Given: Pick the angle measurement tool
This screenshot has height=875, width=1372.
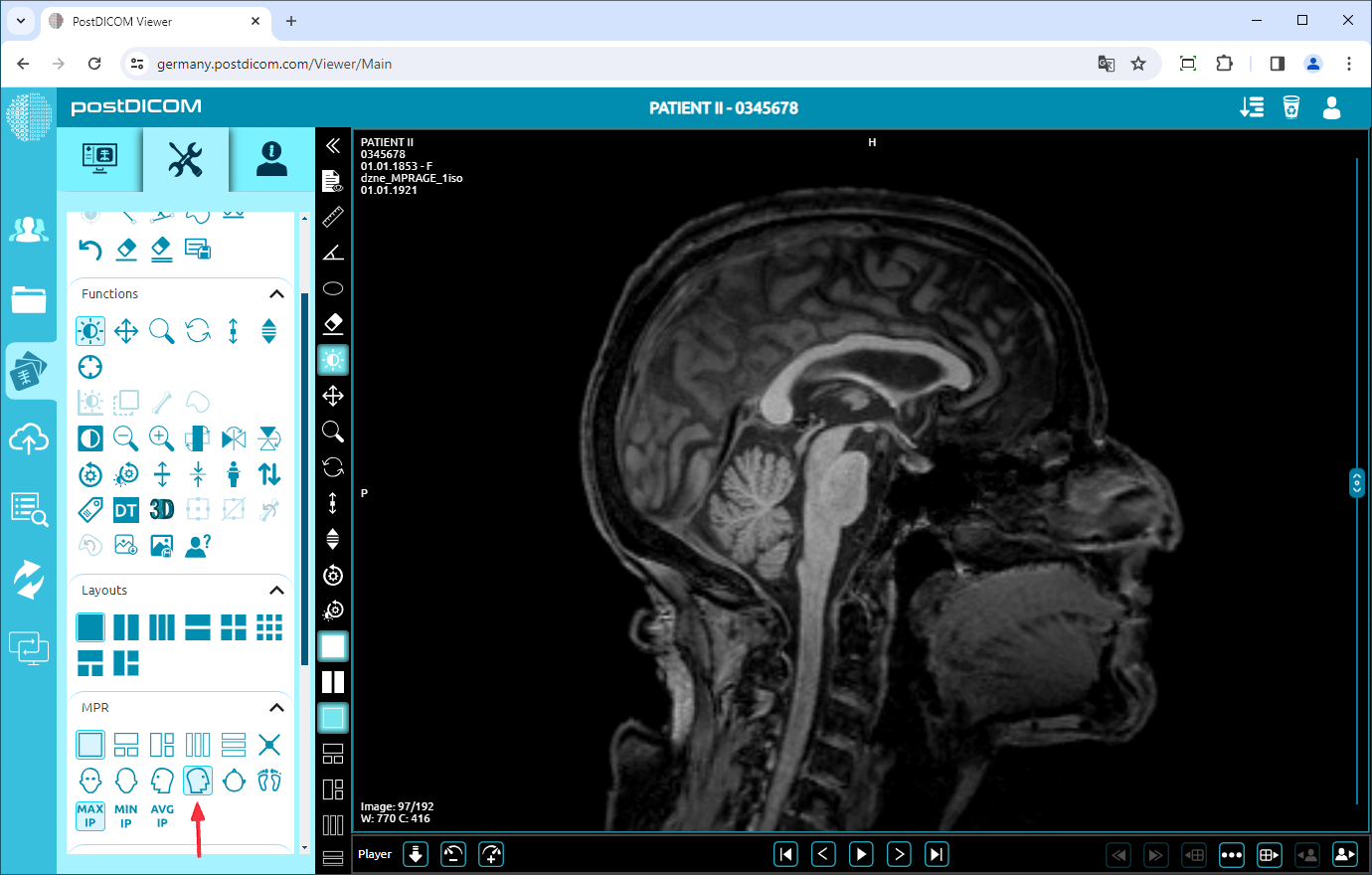Looking at the screenshot, I should (x=333, y=253).
